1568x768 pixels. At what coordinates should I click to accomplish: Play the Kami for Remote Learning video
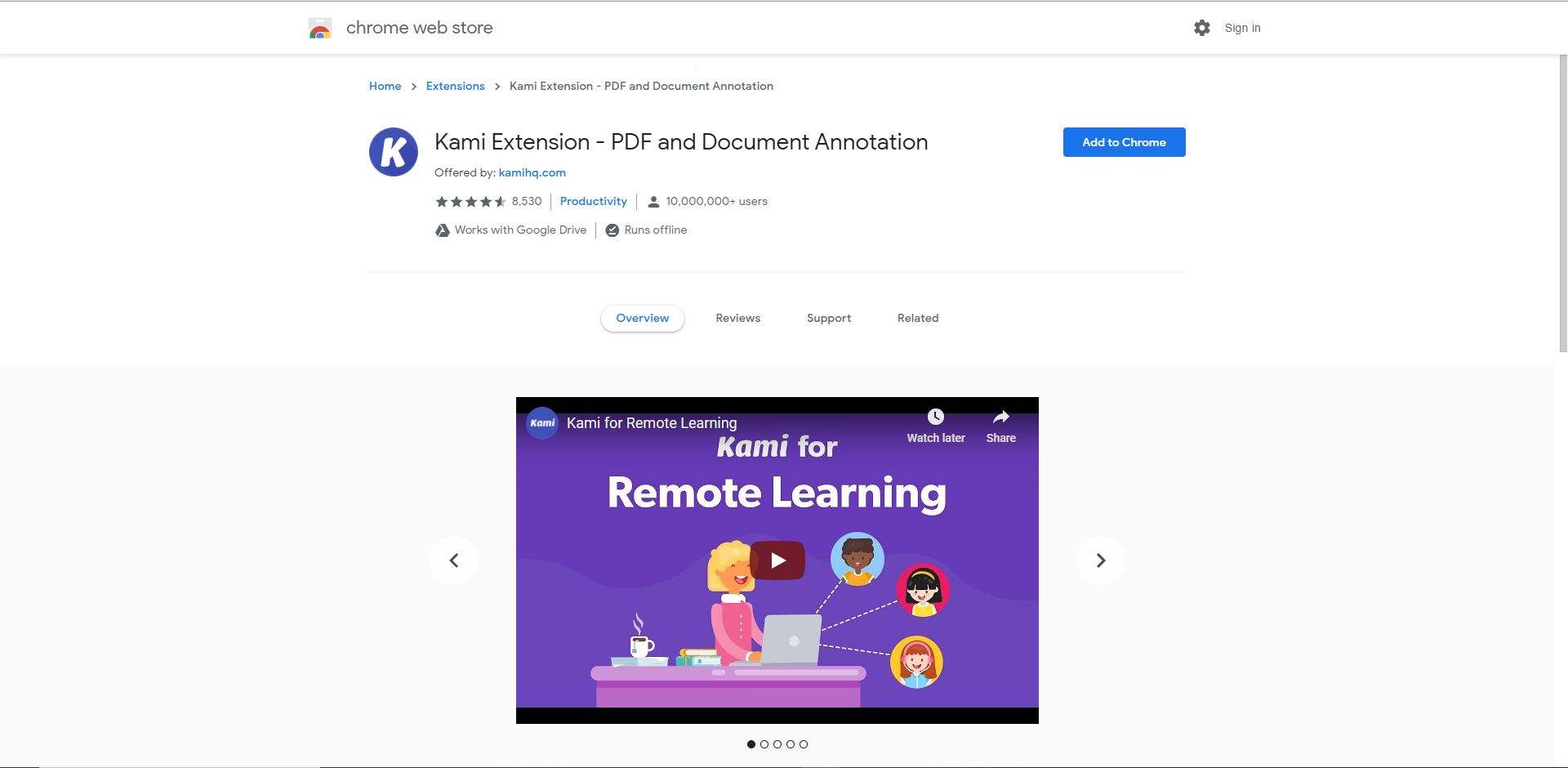click(777, 560)
